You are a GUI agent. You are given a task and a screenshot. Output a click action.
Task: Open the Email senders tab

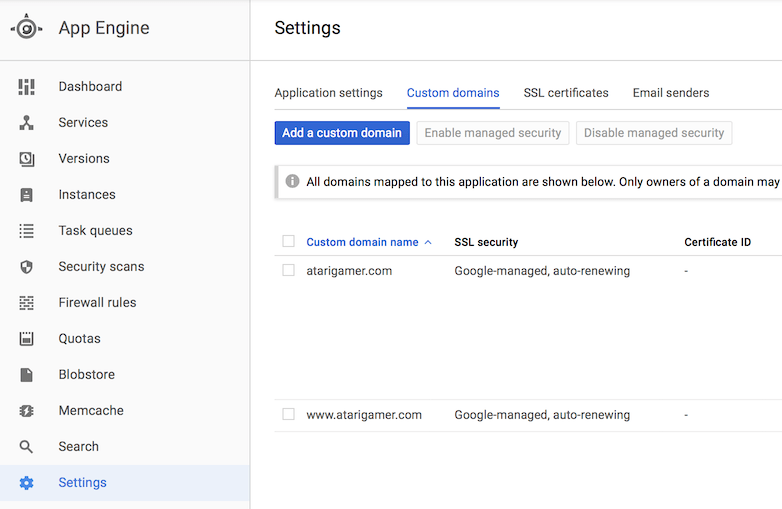[x=671, y=93]
